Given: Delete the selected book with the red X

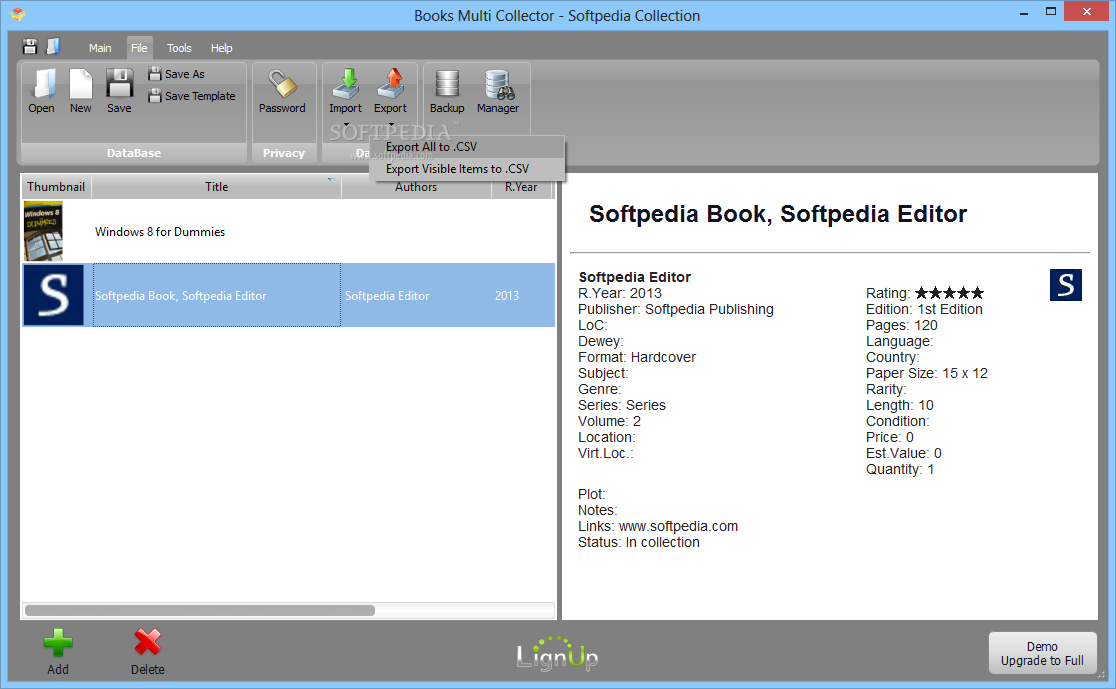Looking at the screenshot, I should (x=147, y=652).
